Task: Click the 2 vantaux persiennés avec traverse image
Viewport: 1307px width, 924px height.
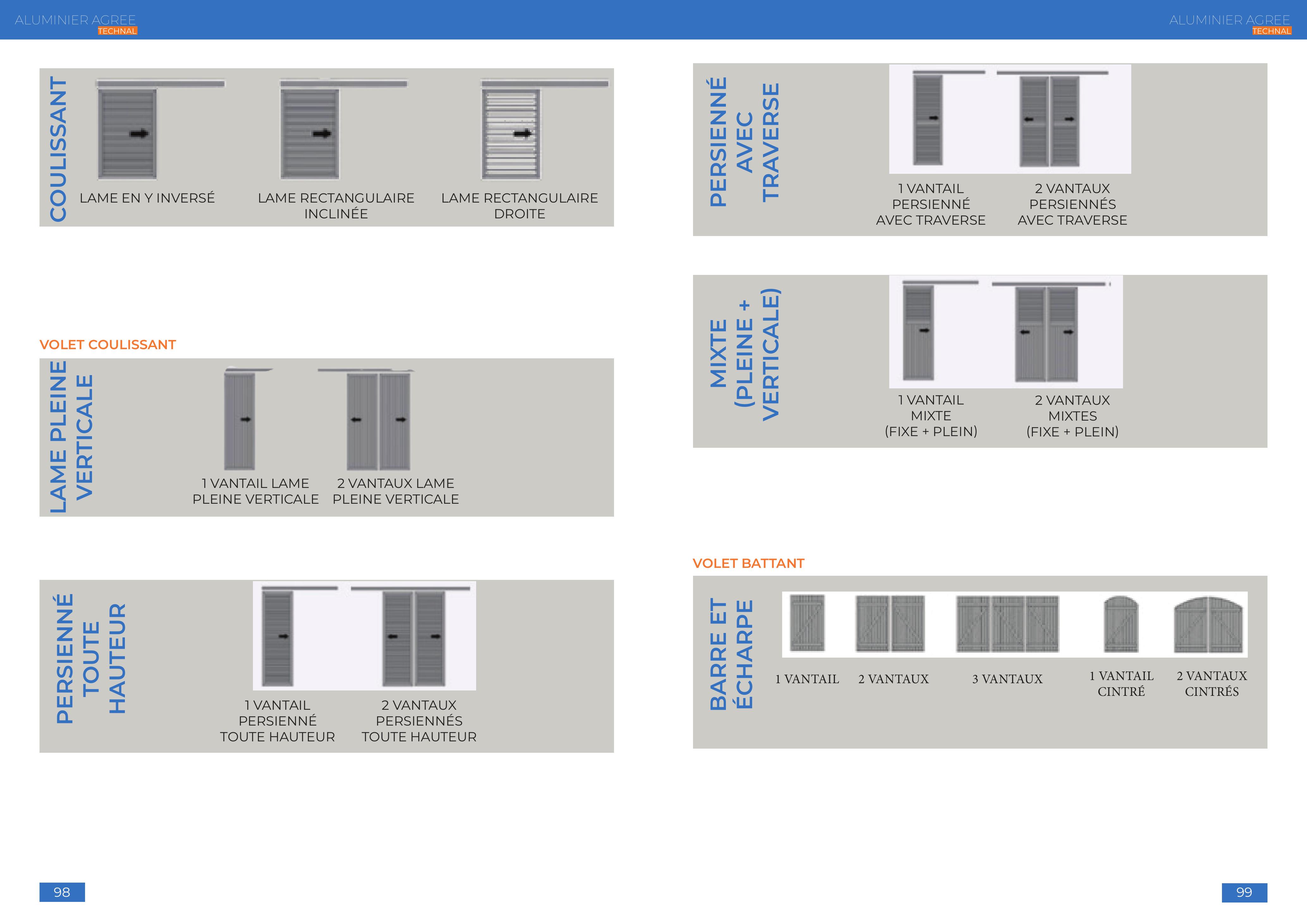Action: (x=1049, y=121)
